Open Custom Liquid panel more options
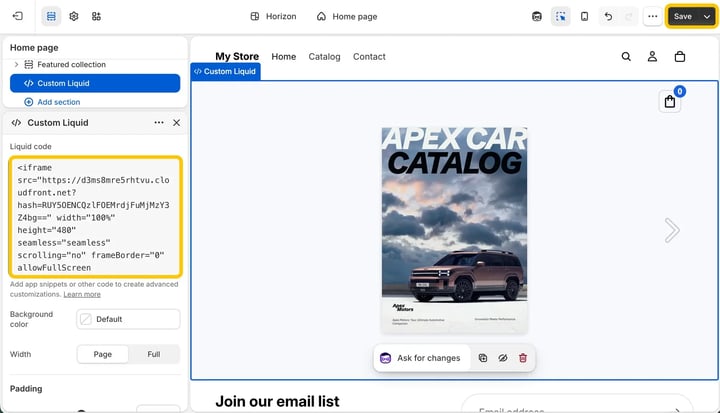The height and width of the screenshot is (413, 720). [x=159, y=123]
